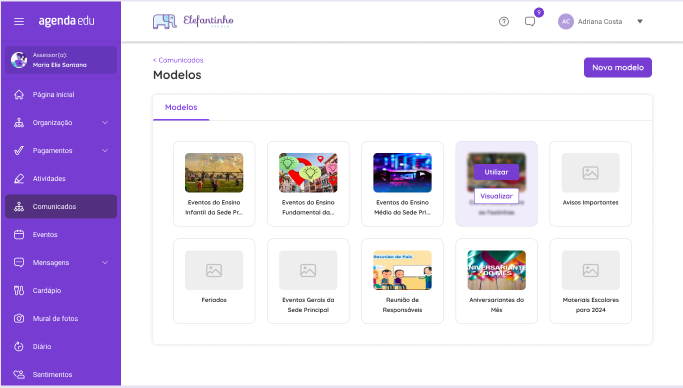Expand the Organização submenu chevron

click(x=105, y=123)
